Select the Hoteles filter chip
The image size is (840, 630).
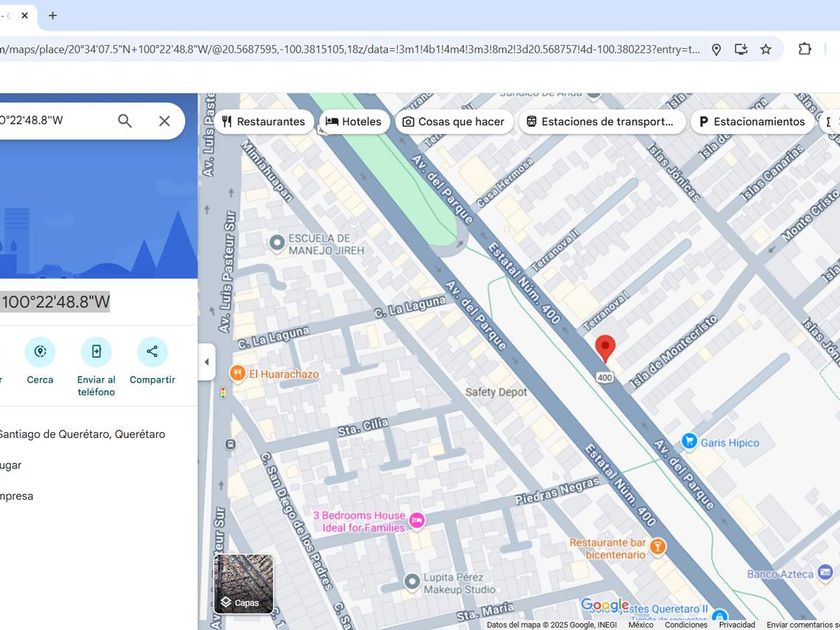pyautogui.click(x=354, y=122)
